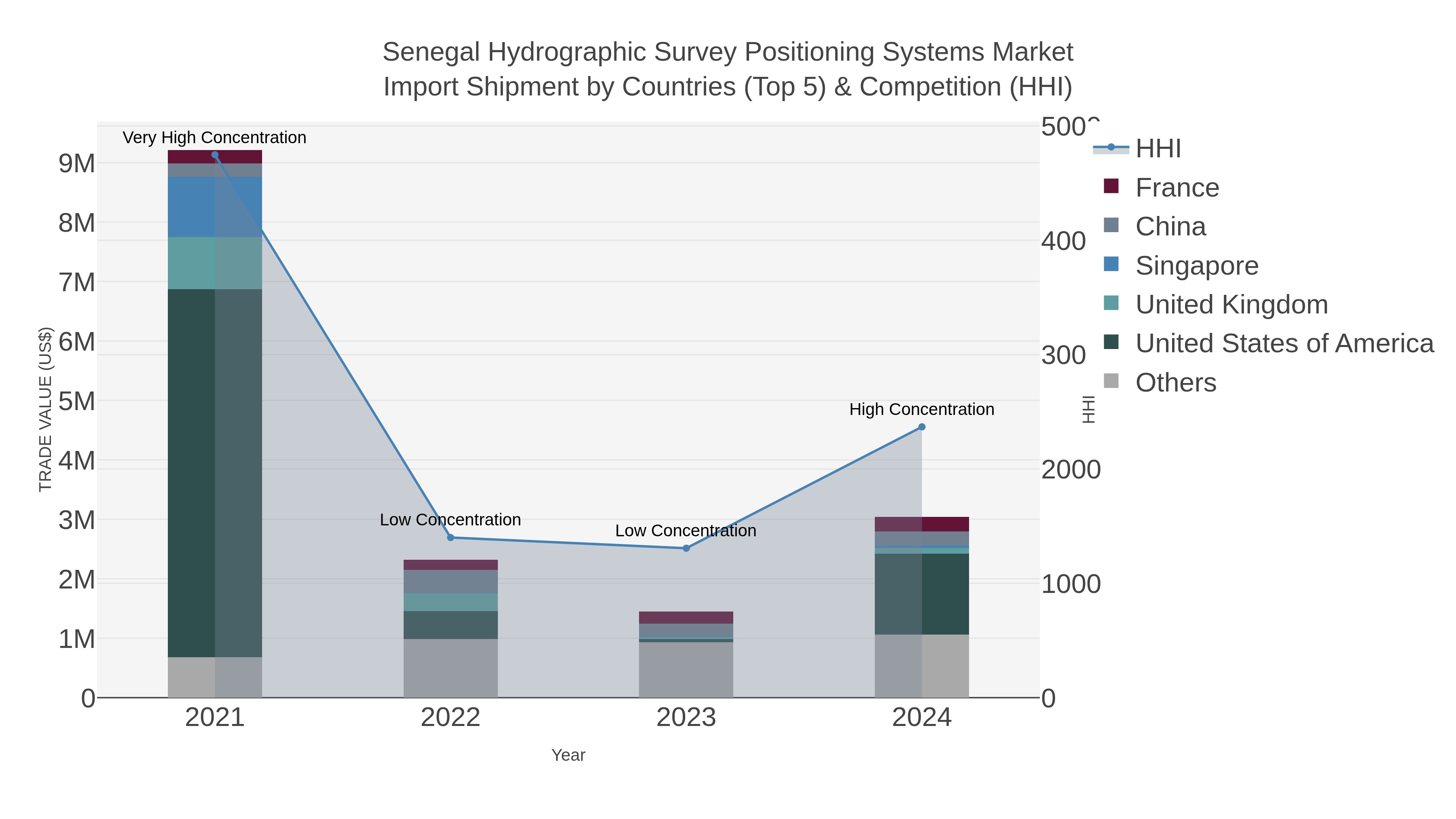Click the 'Year' x-axis title
The height and width of the screenshot is (819, 1456).
tap(569, 755)
